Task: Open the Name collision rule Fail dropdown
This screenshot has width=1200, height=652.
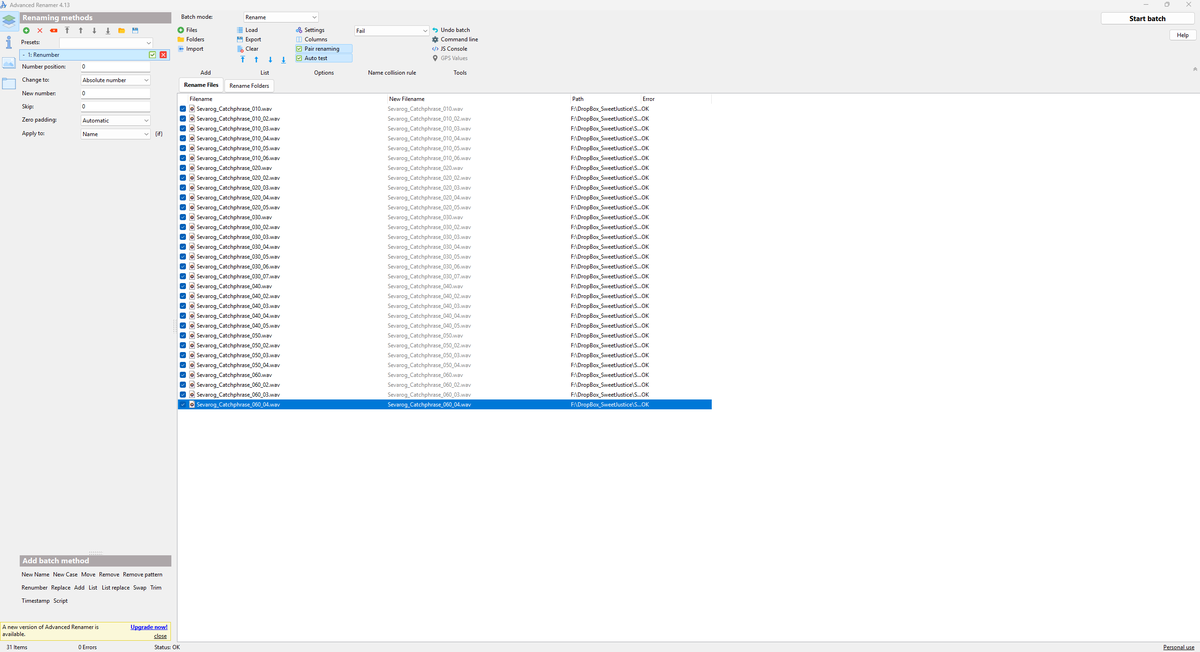Action: (391, 31)
